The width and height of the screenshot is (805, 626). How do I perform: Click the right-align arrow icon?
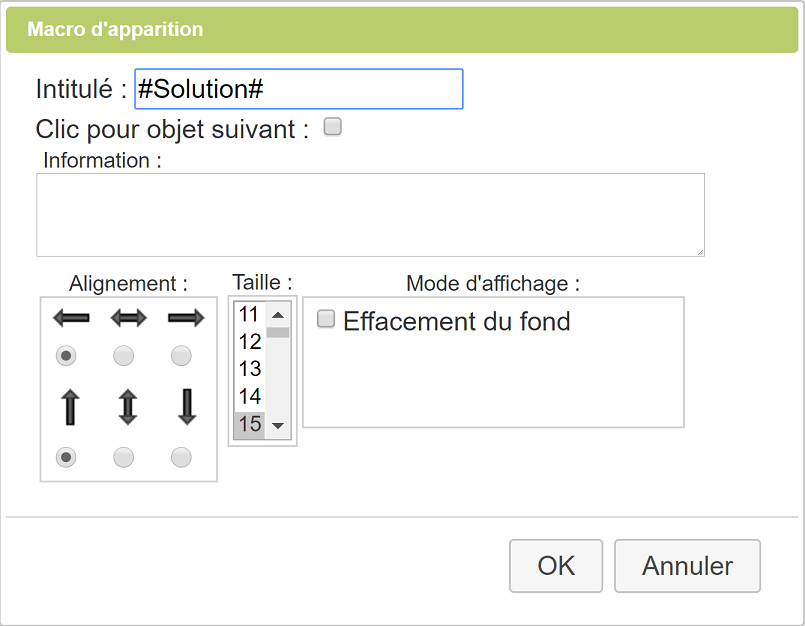coord(186,319)
